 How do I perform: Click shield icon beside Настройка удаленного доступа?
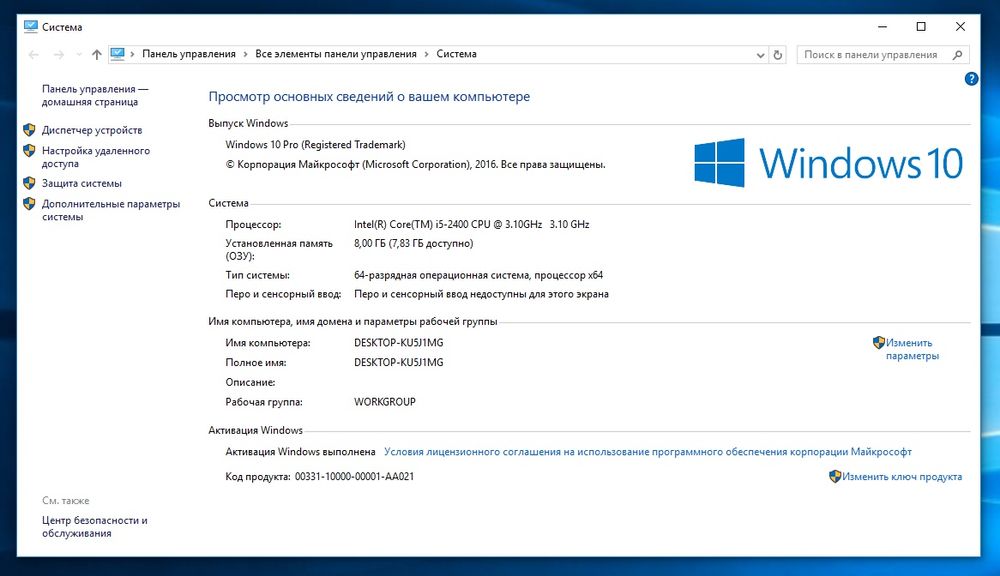(x=29, y=151)
